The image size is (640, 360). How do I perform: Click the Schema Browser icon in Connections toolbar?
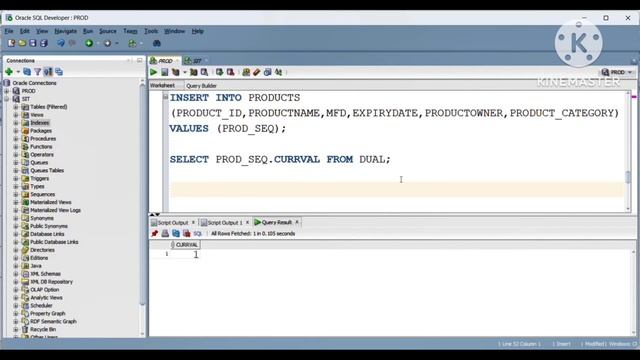pos(48,72)
